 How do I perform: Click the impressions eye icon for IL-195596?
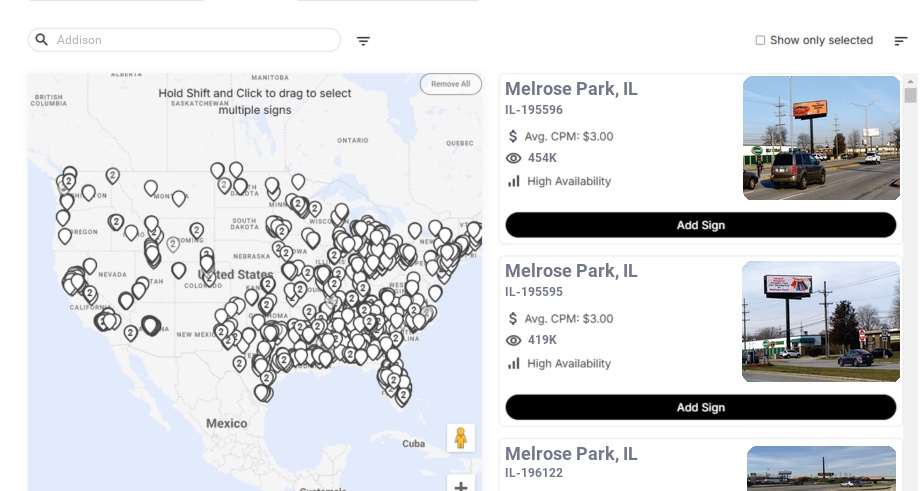point(514,158)
